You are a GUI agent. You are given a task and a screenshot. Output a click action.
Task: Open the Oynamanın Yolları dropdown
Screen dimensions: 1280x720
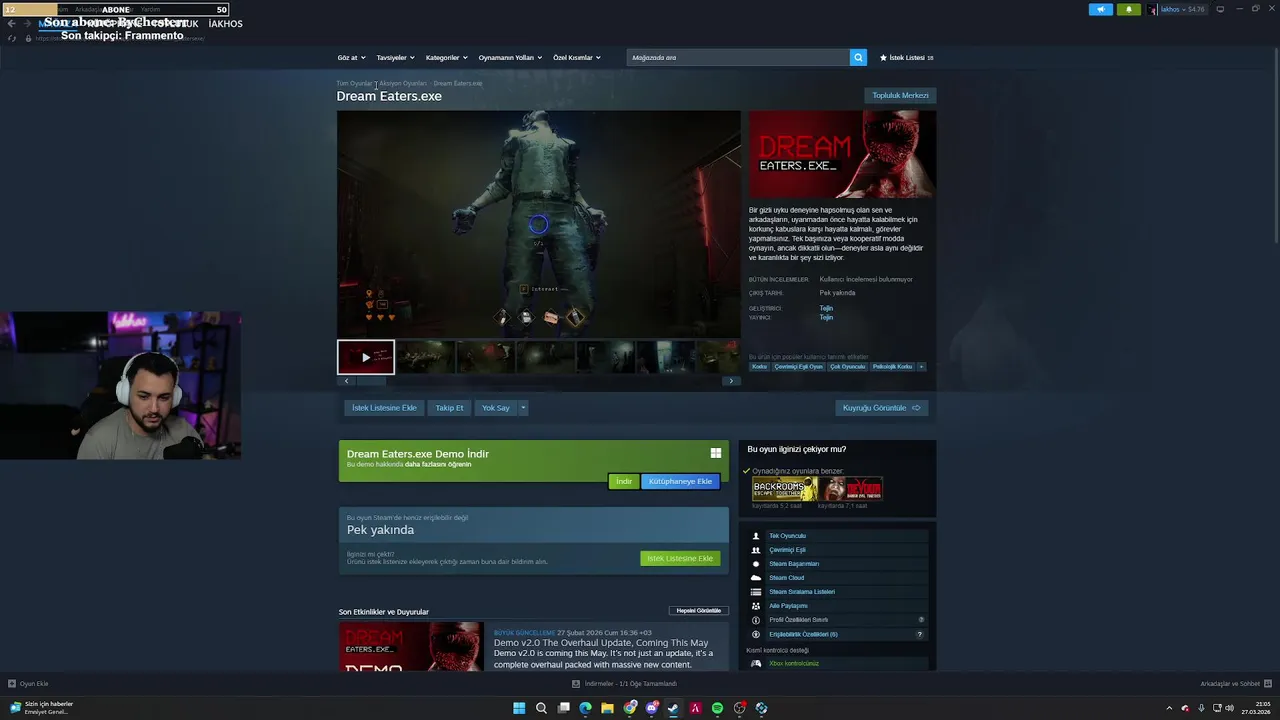(510, 57)
